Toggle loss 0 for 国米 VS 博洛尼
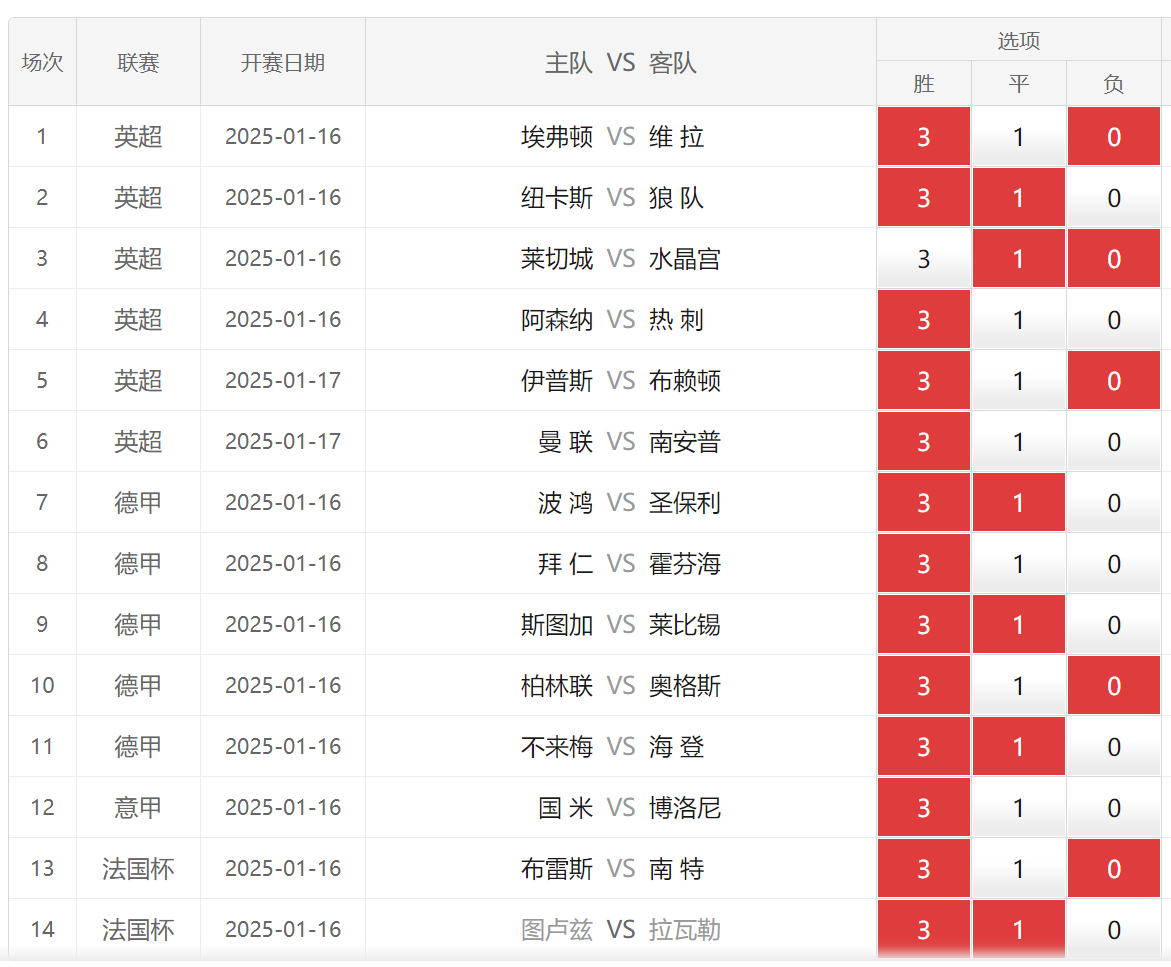This screenshot has width=1171, height=967. pyautogui.click(x=1113, y=807)
